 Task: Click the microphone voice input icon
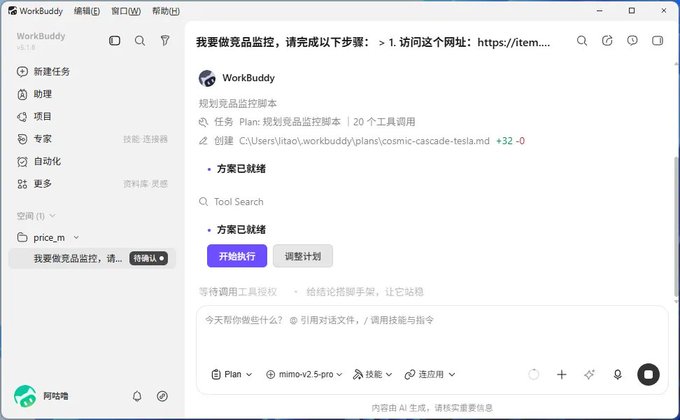(618, 374)
